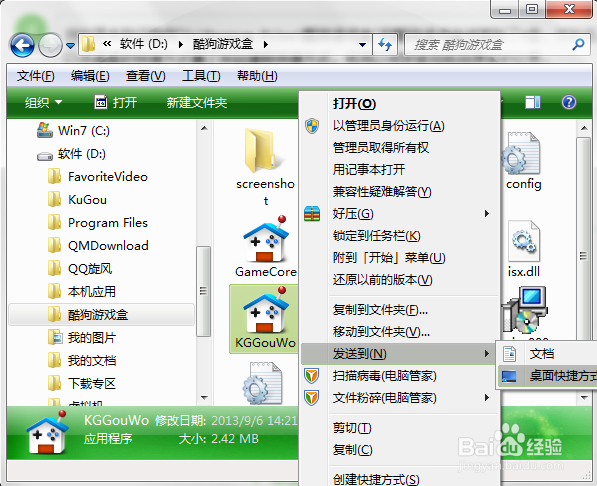Viewport: 597px width, 486px height.
Task: Choose 以管理员身份运行(A)
Action: coord(399,125)
